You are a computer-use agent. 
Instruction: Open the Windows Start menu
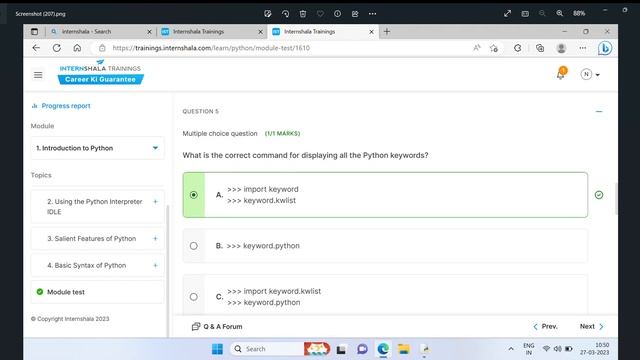coord(217,349)
